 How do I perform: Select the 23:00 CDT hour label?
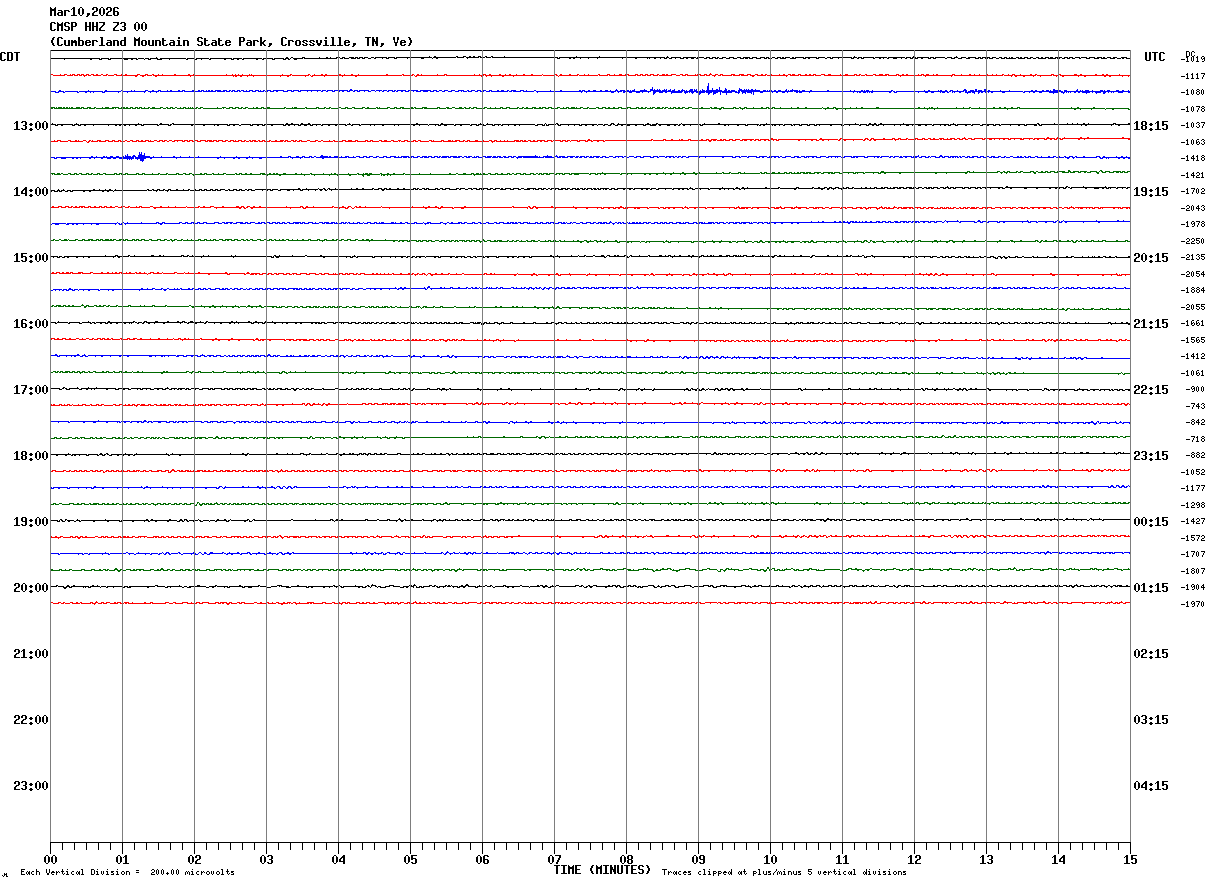pyautogui.click(x=30, y=786)
